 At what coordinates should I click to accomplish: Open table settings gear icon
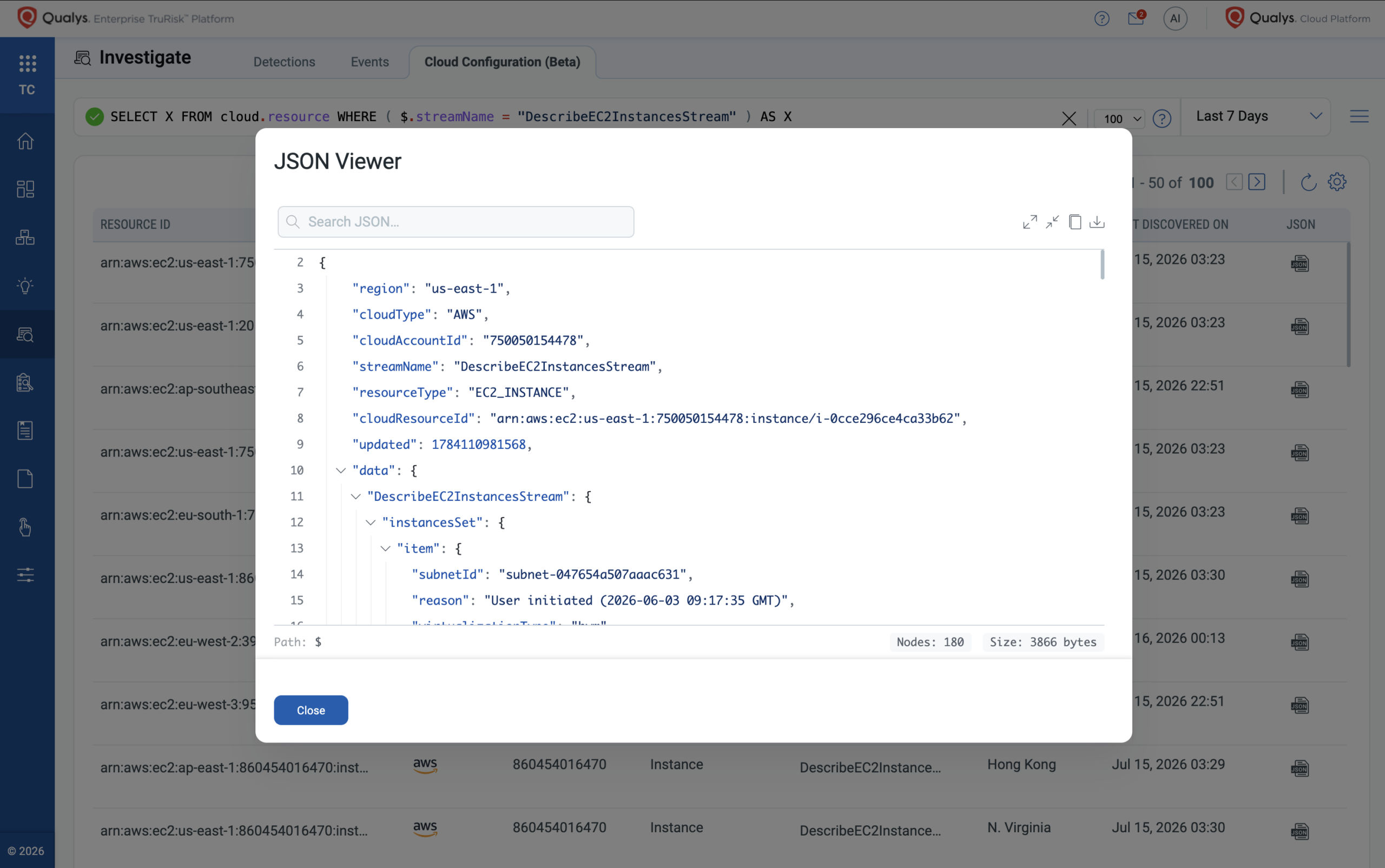point(1337,182)
